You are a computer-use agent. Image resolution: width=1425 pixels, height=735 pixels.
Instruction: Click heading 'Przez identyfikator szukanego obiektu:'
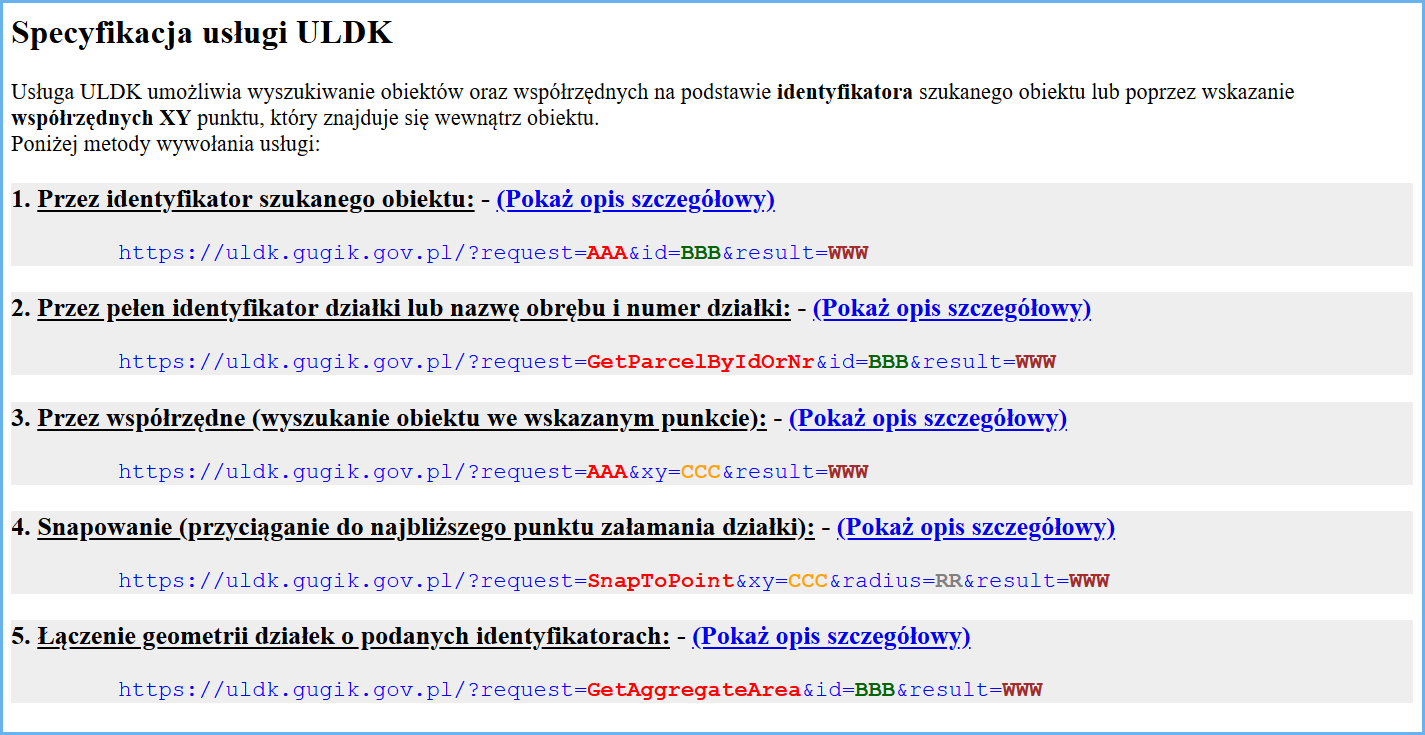[x=256, y=199]
